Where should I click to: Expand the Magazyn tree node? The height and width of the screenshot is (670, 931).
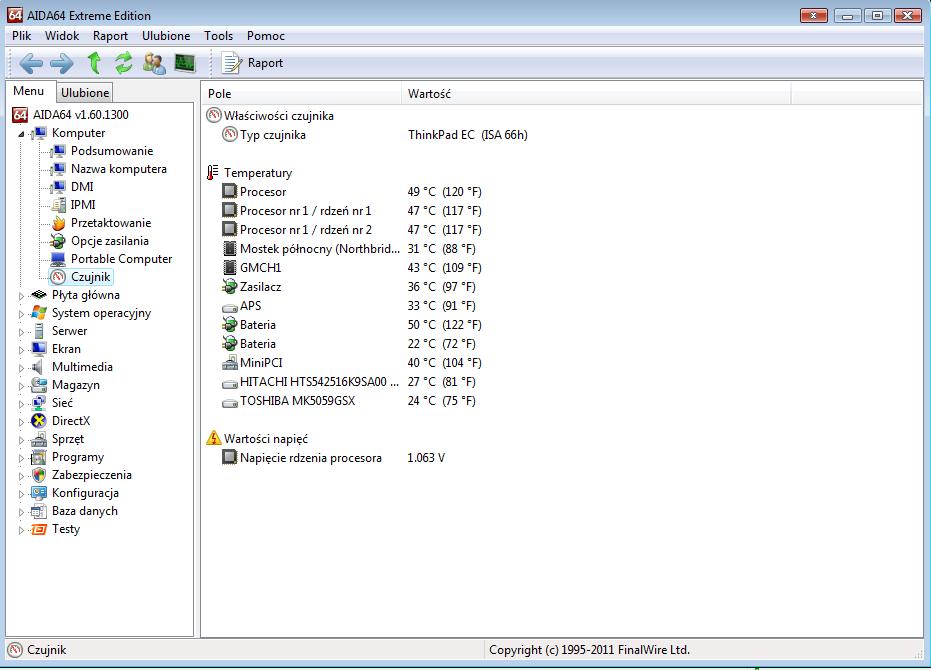(21, 386)
